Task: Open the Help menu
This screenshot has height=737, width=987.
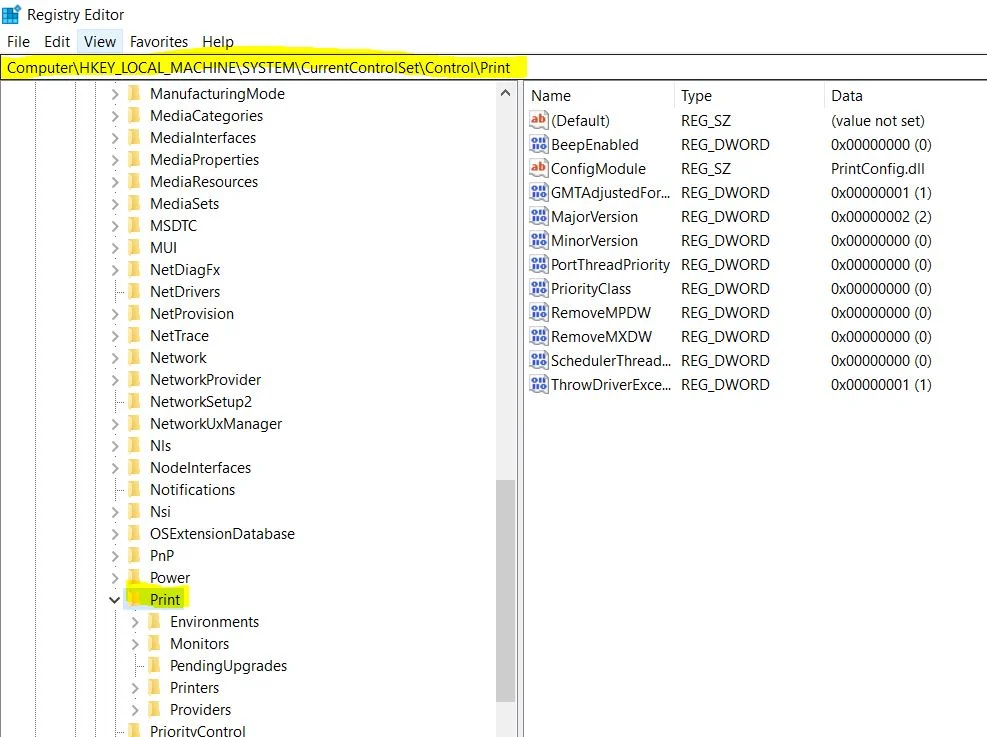Action: (218, 42)
